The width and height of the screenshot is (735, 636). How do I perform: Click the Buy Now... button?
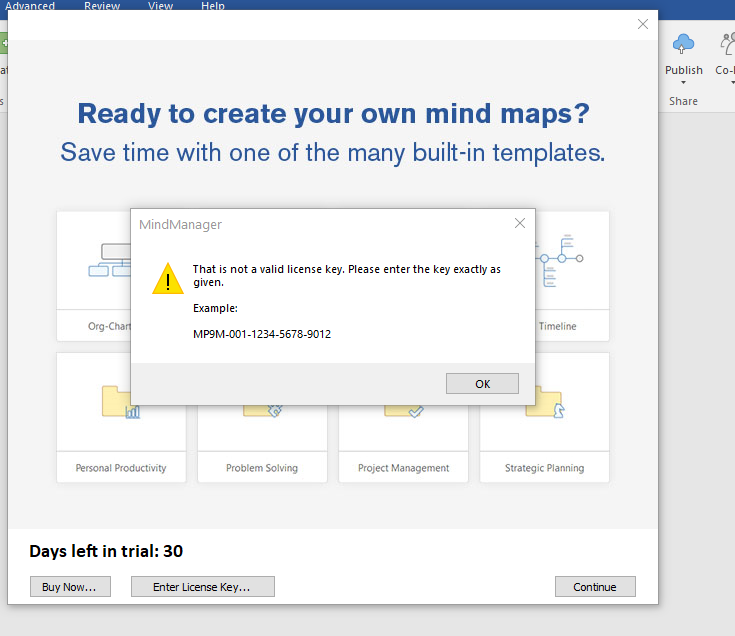[x=69, y=587]
